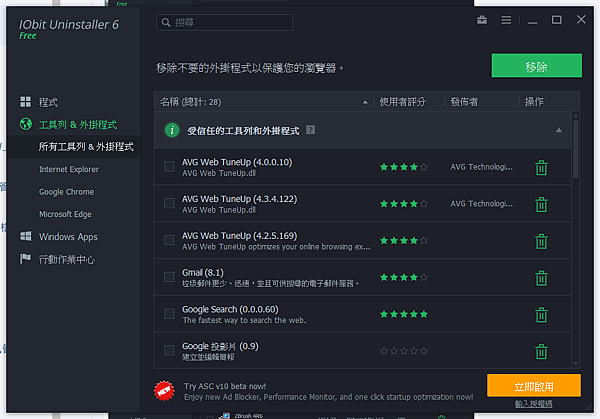Click 'The fastest way to search the web.' text
Image resolution: width=600 pixels, height=419 pixels.
click(x=244, y=320)
